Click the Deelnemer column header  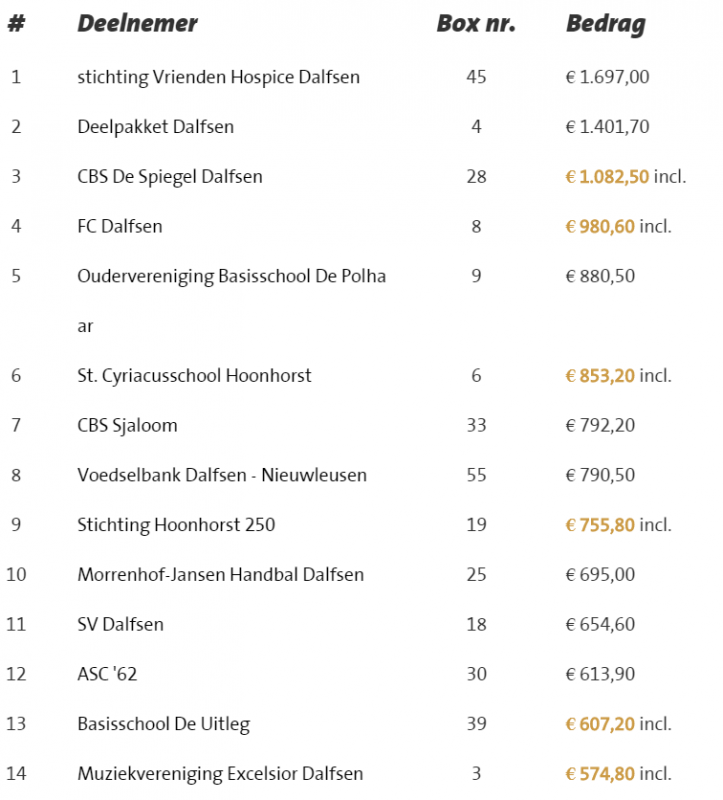(x=137, y=24)
